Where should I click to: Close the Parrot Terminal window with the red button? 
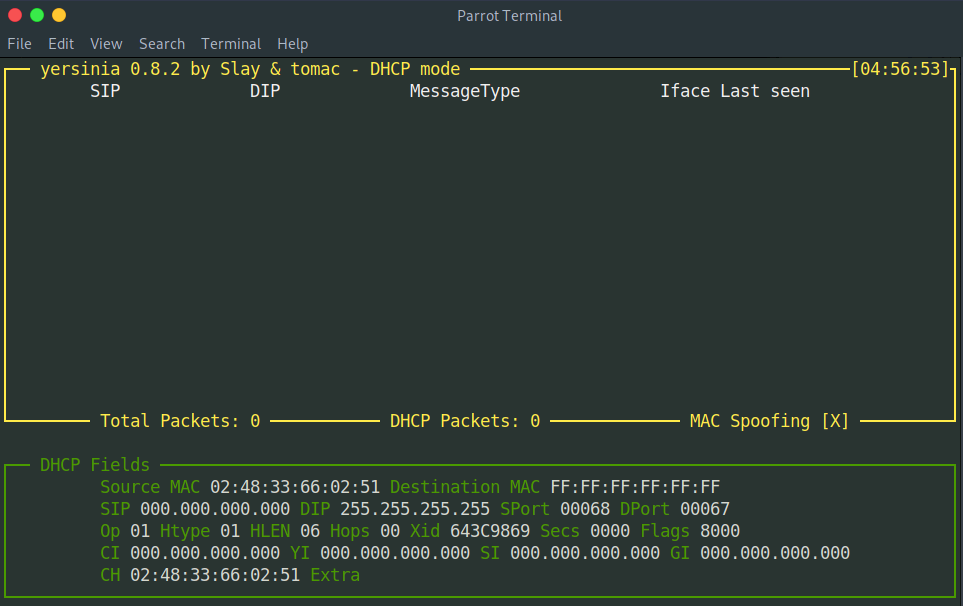click(15, 15)
